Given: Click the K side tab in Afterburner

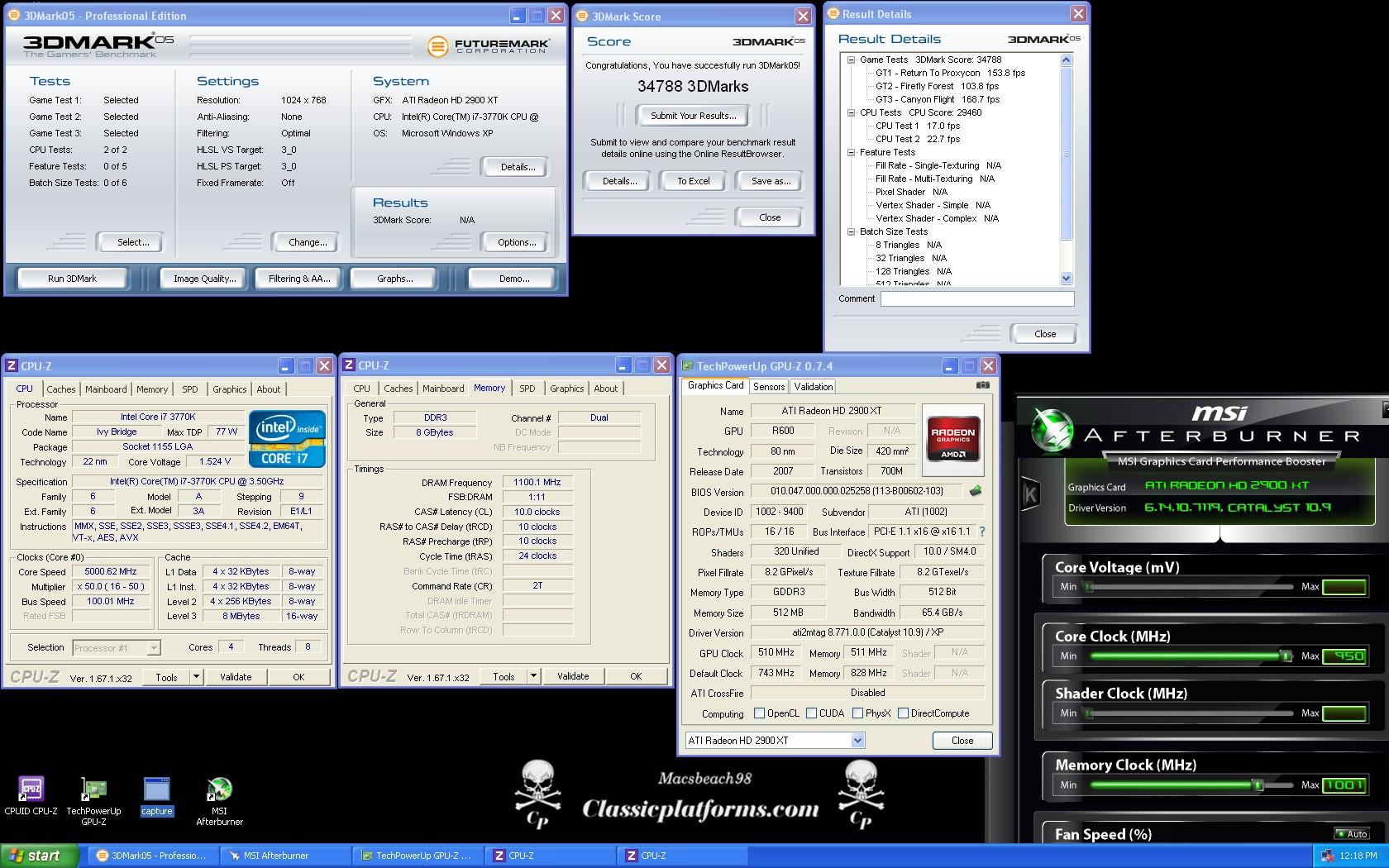Looking at the screenshot, I should point(1030,494).
